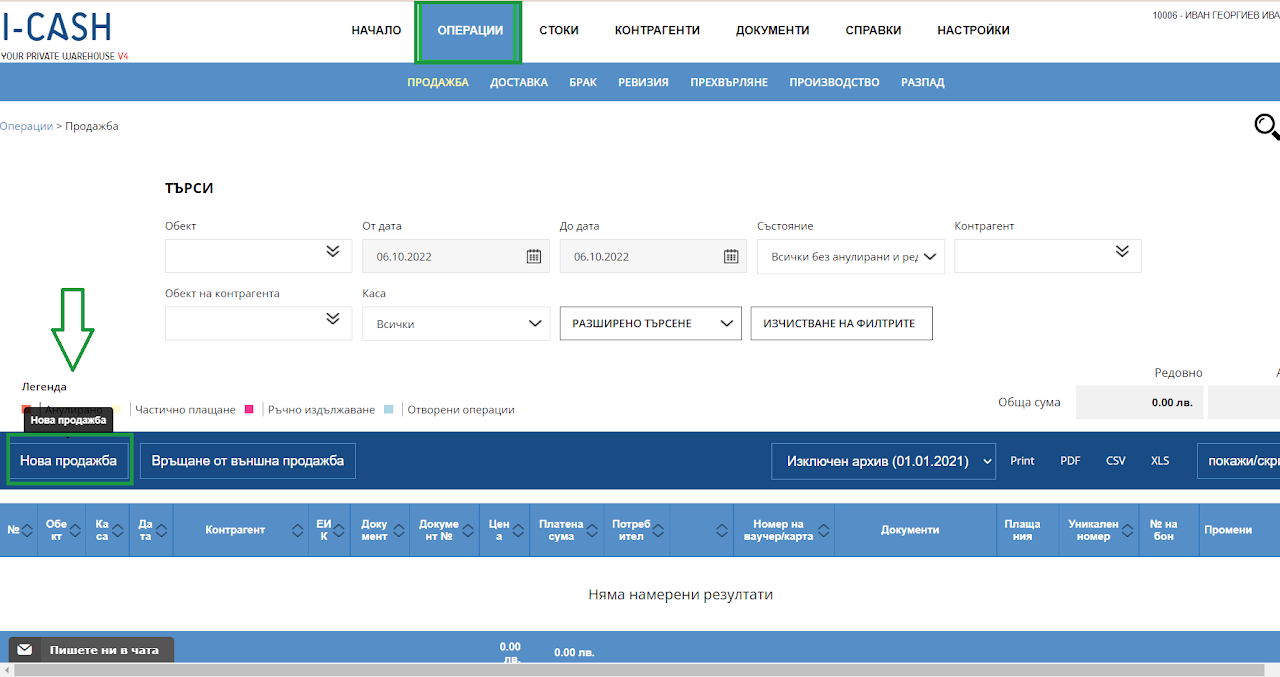Open the Каса dropdown showing Всички
1280x677 pixels.
click(456, 323)
